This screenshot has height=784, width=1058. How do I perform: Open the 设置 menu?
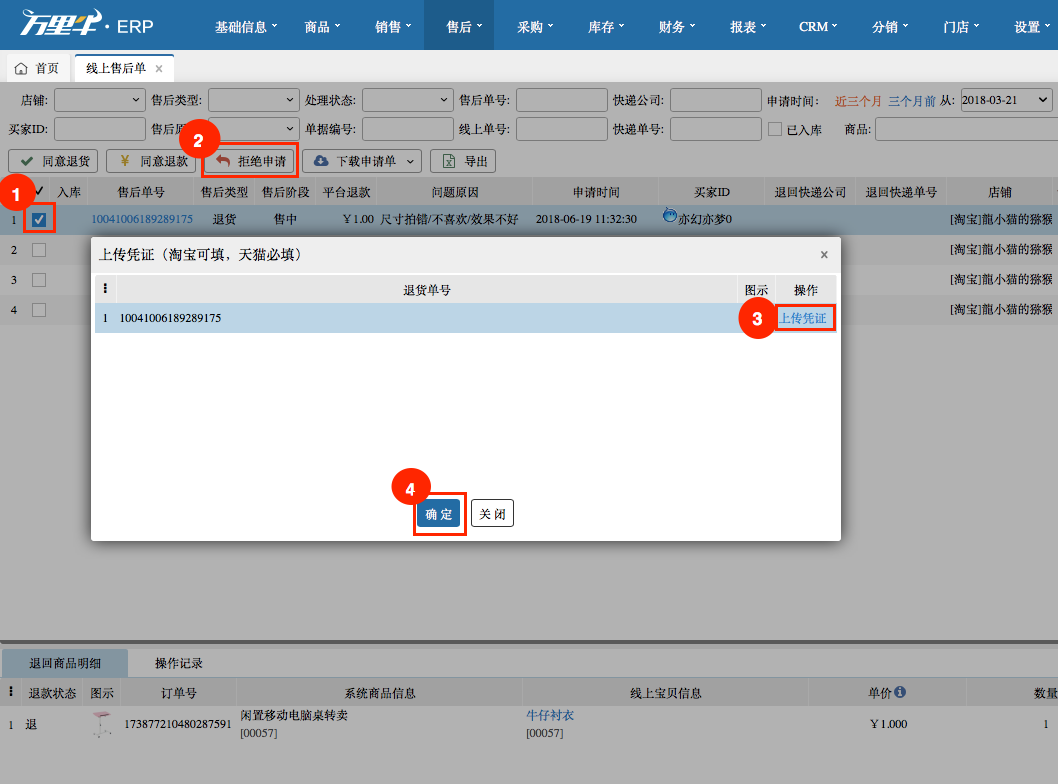(x=1032, y=26)
